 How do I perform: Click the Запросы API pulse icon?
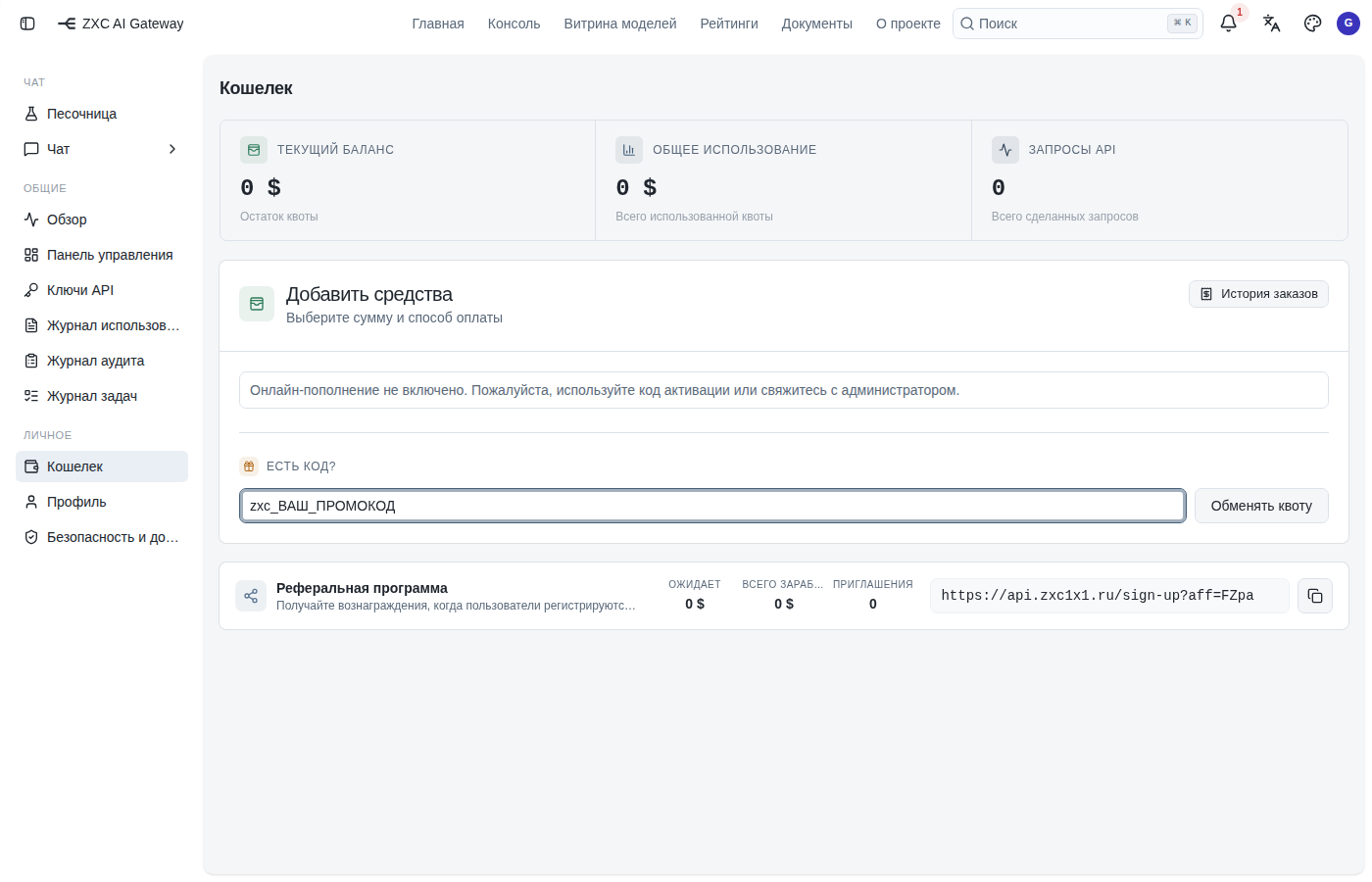tap(1005, 150)
